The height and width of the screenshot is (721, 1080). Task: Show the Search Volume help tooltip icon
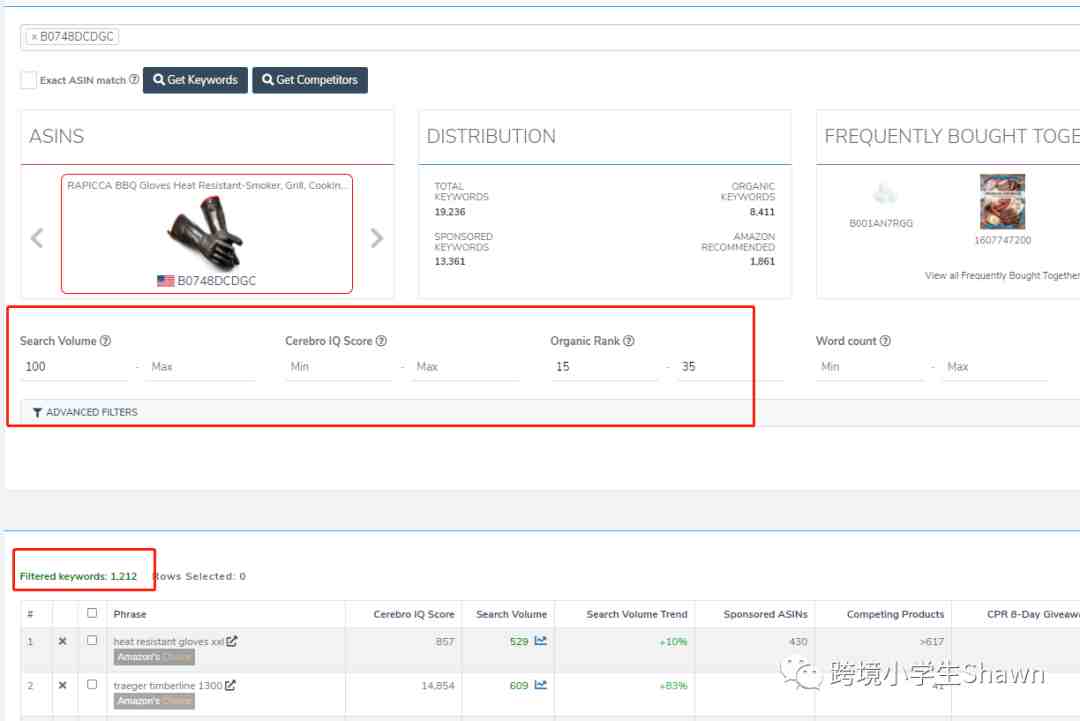(105, 341)
